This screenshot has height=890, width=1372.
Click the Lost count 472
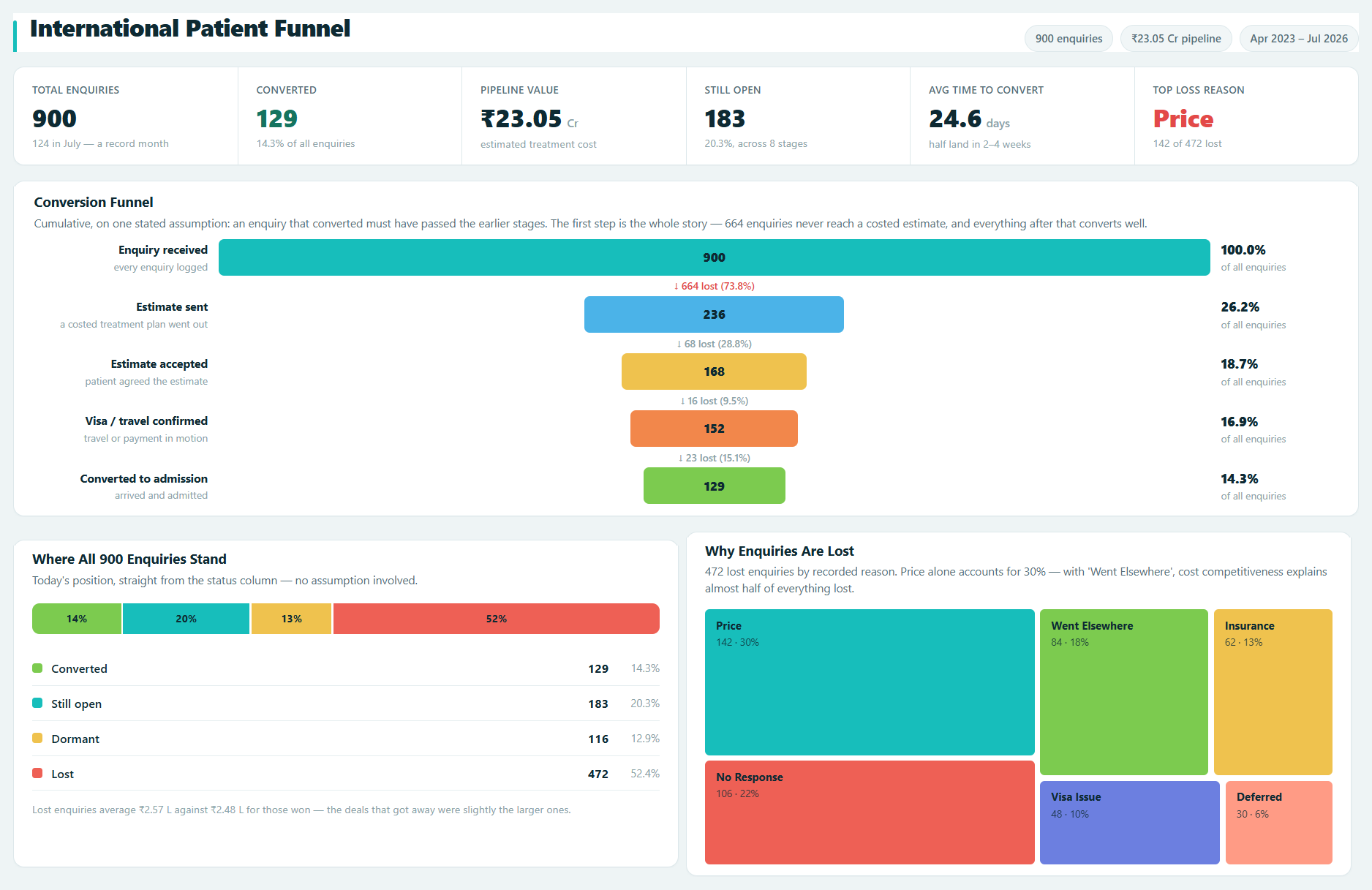click(598, 774)
